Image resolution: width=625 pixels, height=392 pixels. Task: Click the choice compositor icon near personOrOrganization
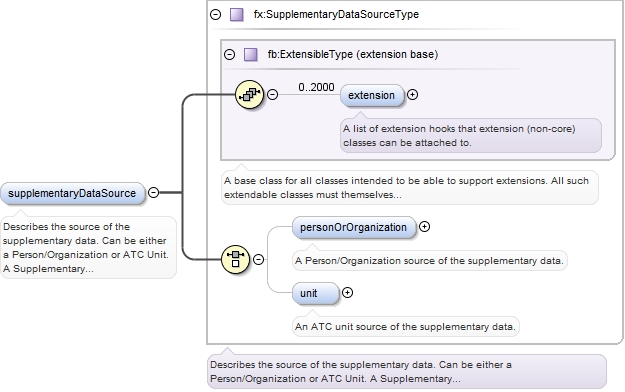pyautogui.click(x=236, y=259)
